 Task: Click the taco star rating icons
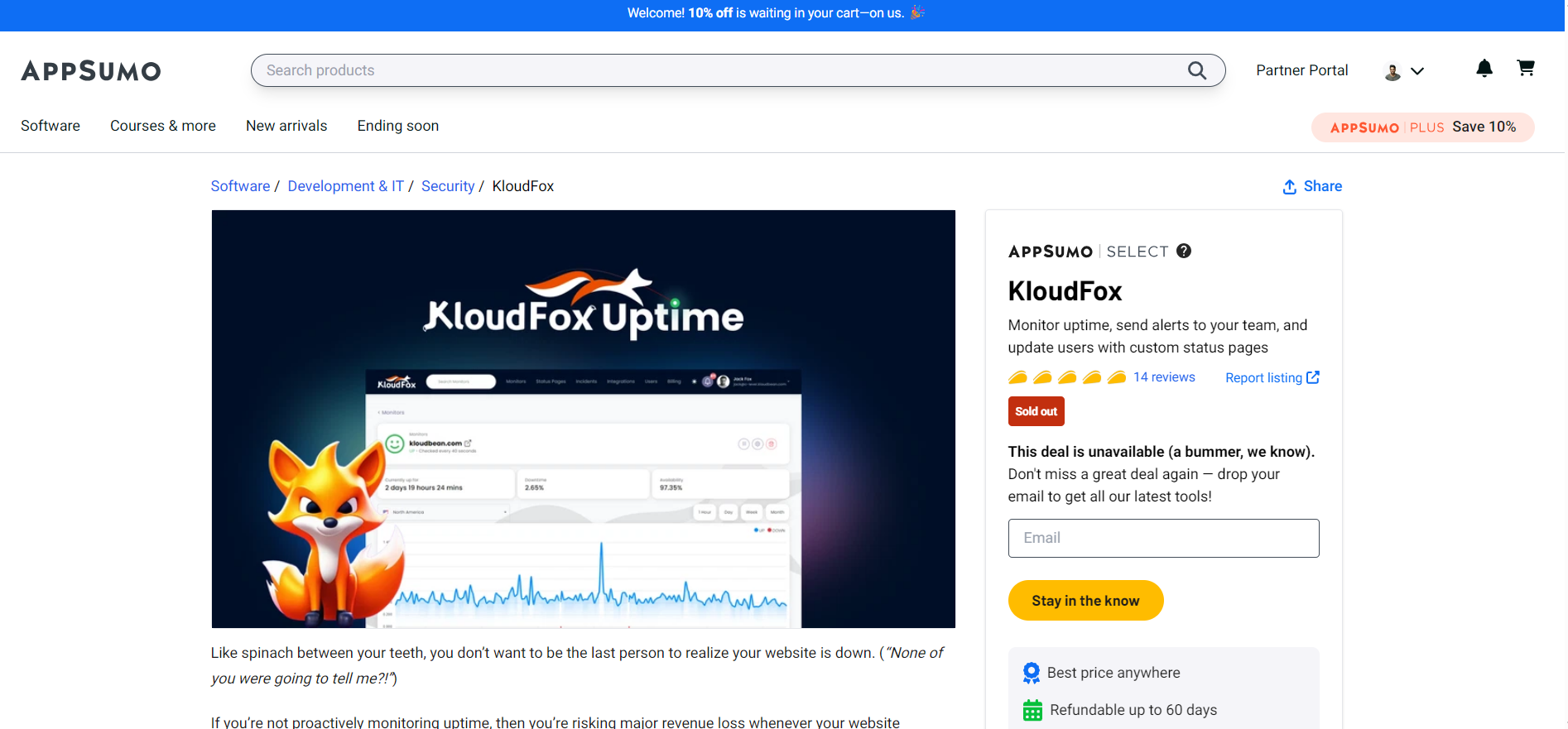[x=1066, y=377]
